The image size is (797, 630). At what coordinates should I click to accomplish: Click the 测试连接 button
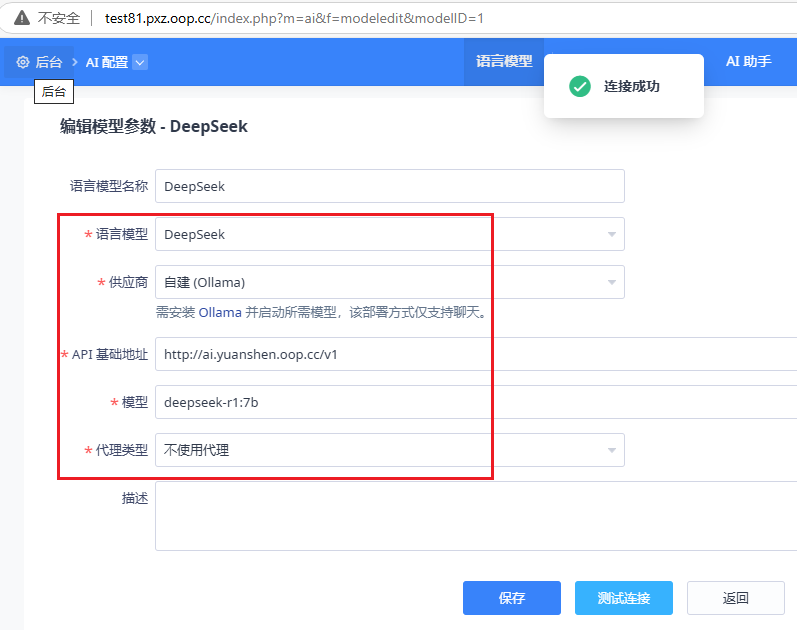click(x=624, y=598)
